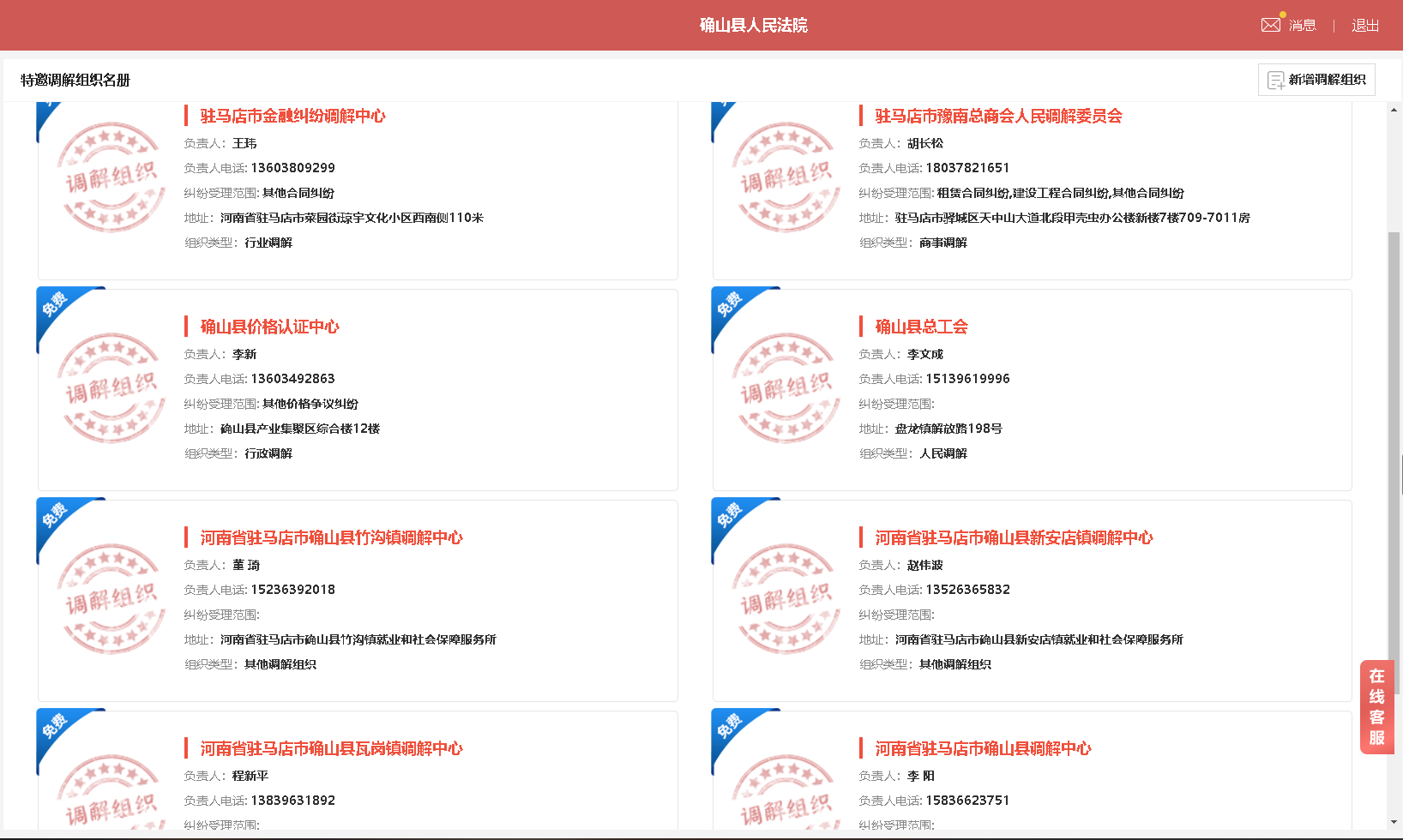
Task: Open 确山县总工会 title
Action: tap(921, 327)
